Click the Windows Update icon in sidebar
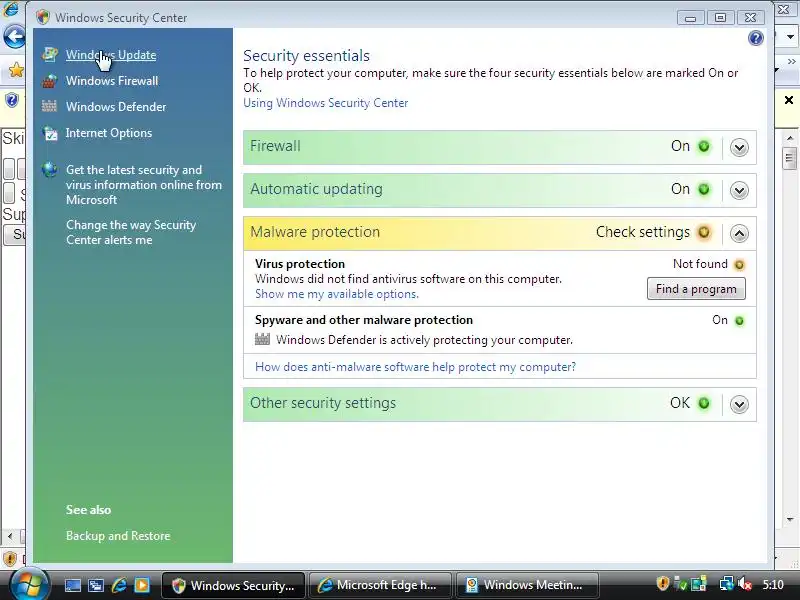Viewport: 800px width, 600px height. point(50,54)
